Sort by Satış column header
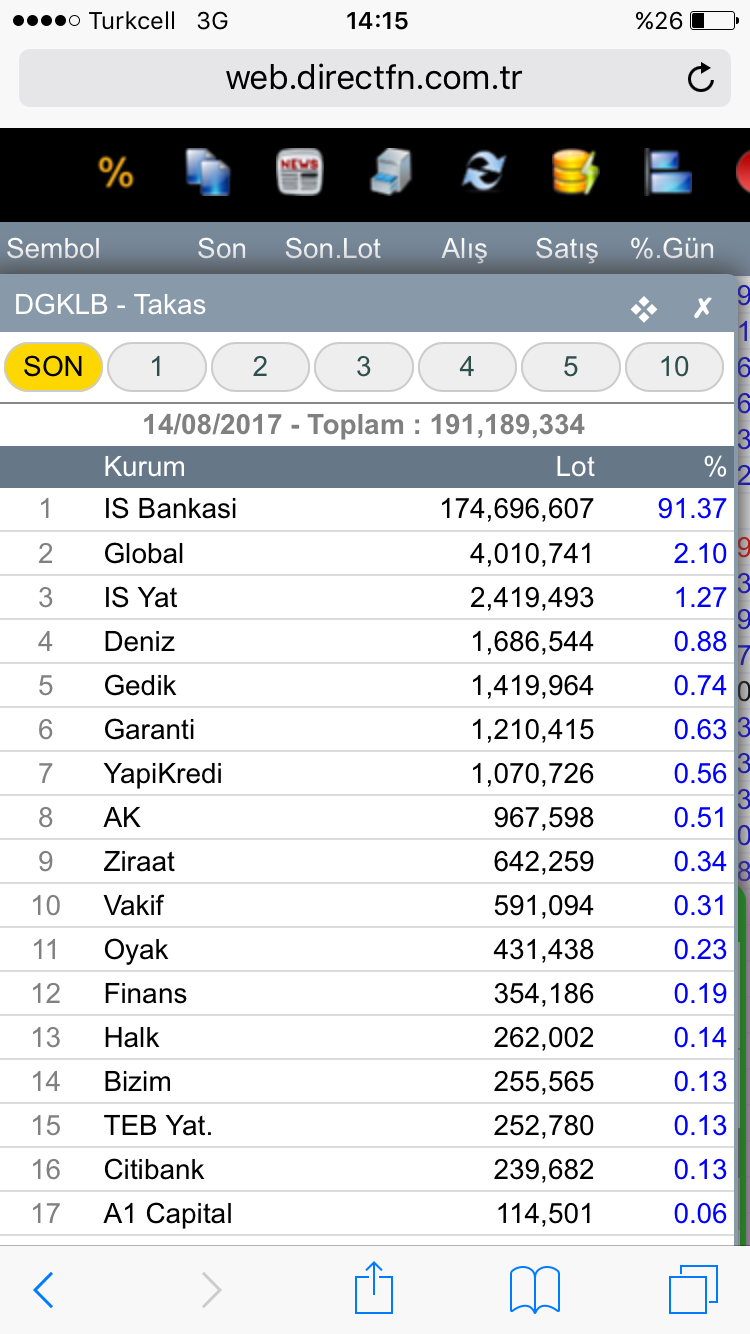This screenshot has height=1334, width=750. tap(567, 249)
